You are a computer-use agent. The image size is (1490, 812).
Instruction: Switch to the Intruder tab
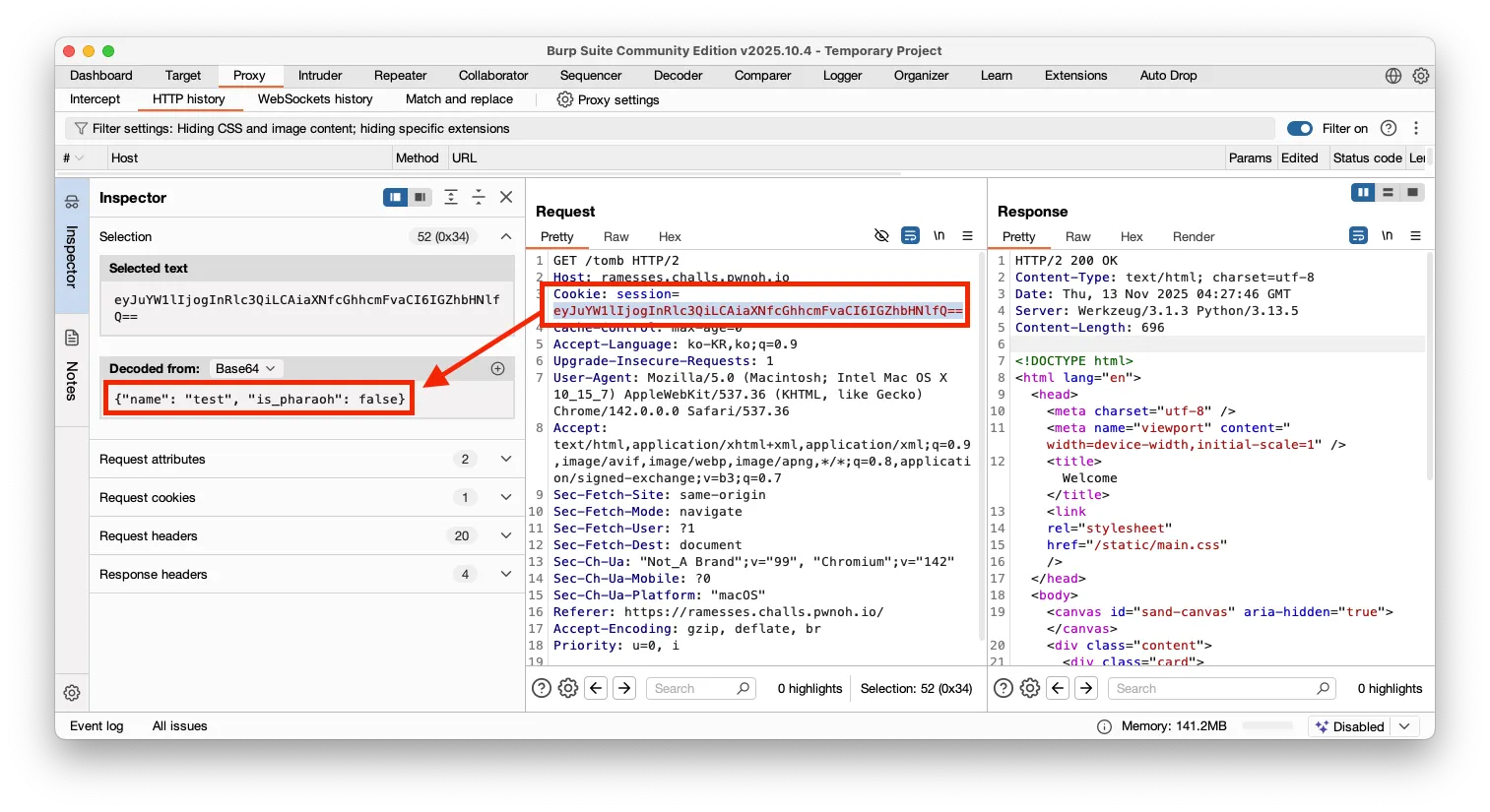[x=320, y=76]
